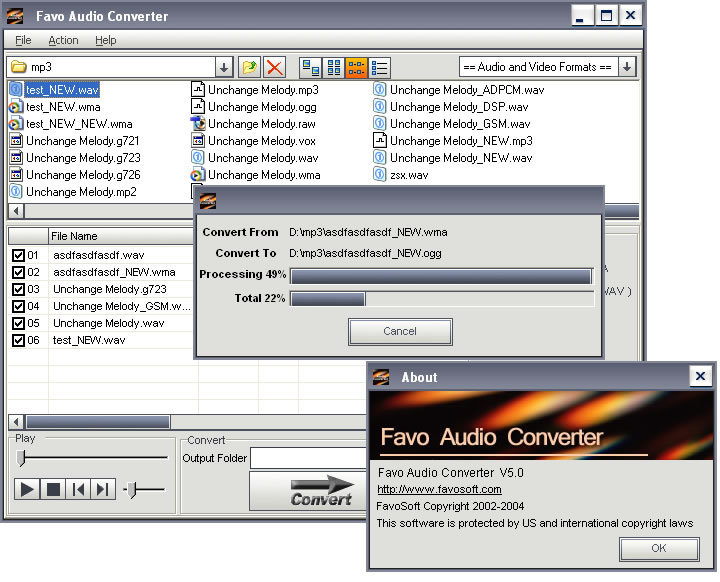Uncheck row 06 test_NEW.wav

coord(18,340)
